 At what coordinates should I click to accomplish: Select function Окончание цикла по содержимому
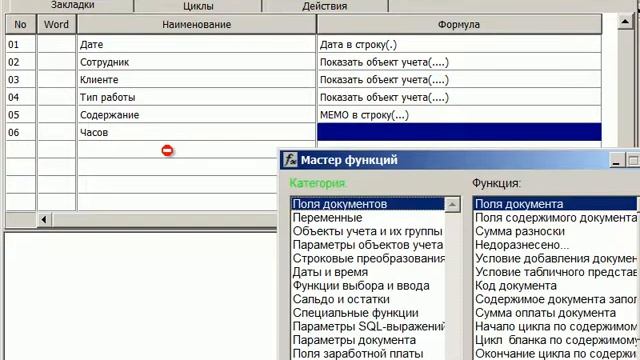coord(556,353)
